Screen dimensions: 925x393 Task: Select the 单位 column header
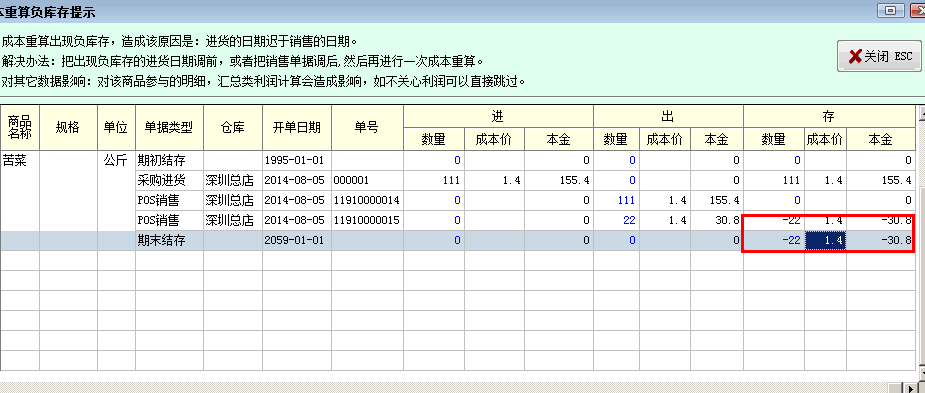coord(117,127)
